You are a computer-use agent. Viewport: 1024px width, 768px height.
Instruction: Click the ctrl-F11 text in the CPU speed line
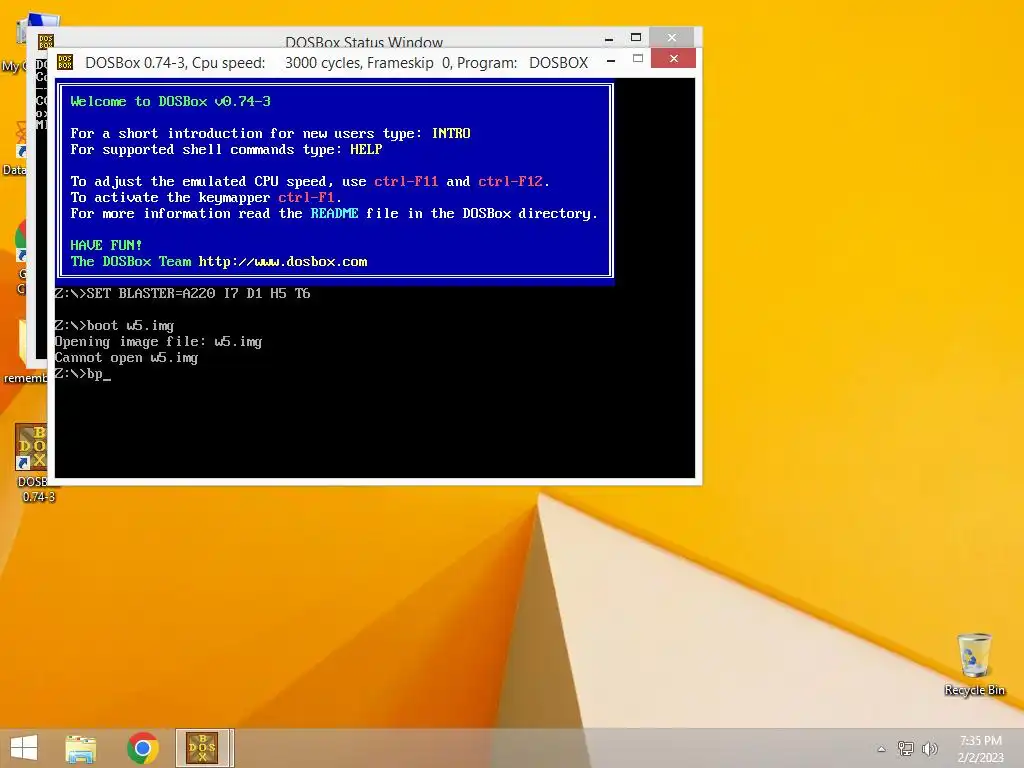click(406, 182)
